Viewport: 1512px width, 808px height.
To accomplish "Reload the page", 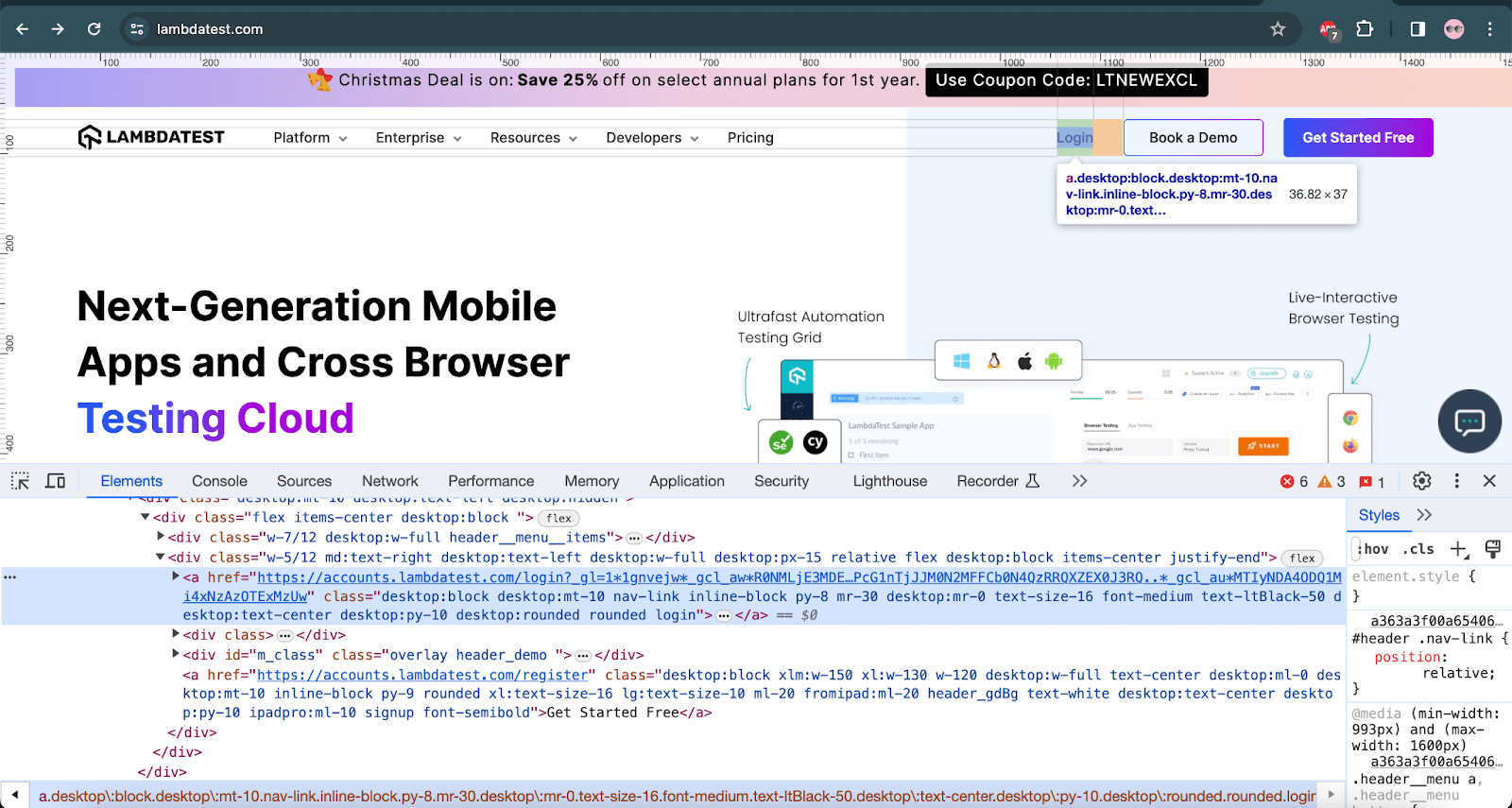I will 94,29.
